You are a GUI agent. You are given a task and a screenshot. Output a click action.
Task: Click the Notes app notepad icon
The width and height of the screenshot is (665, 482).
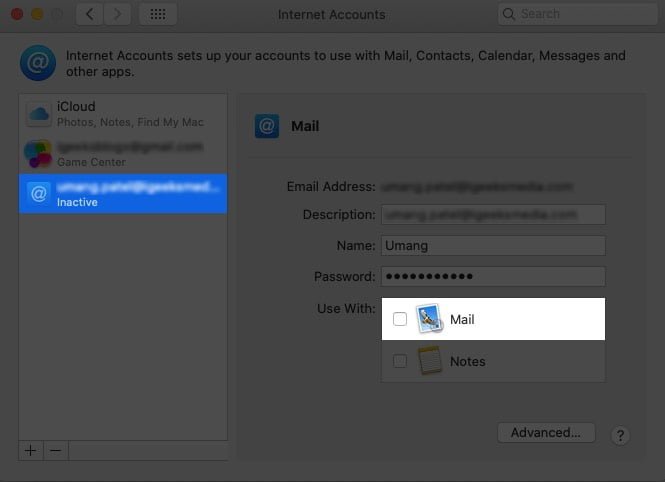point(429,361)
